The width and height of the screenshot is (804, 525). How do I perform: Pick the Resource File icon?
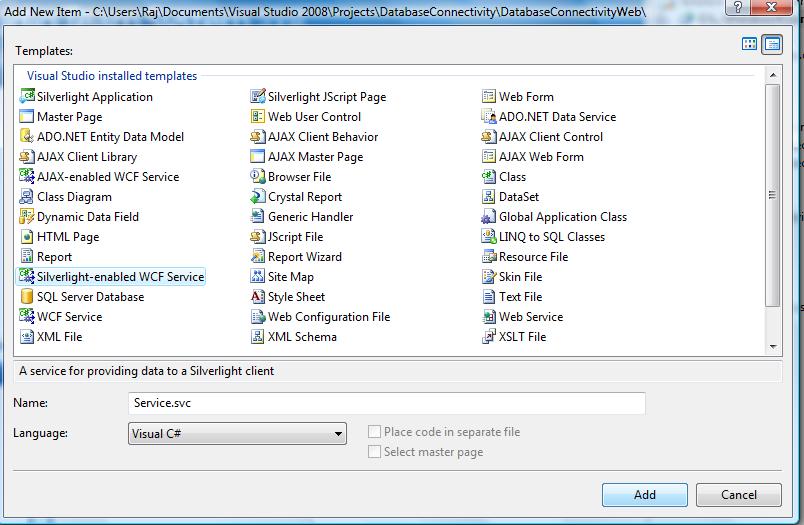(489, 256)
